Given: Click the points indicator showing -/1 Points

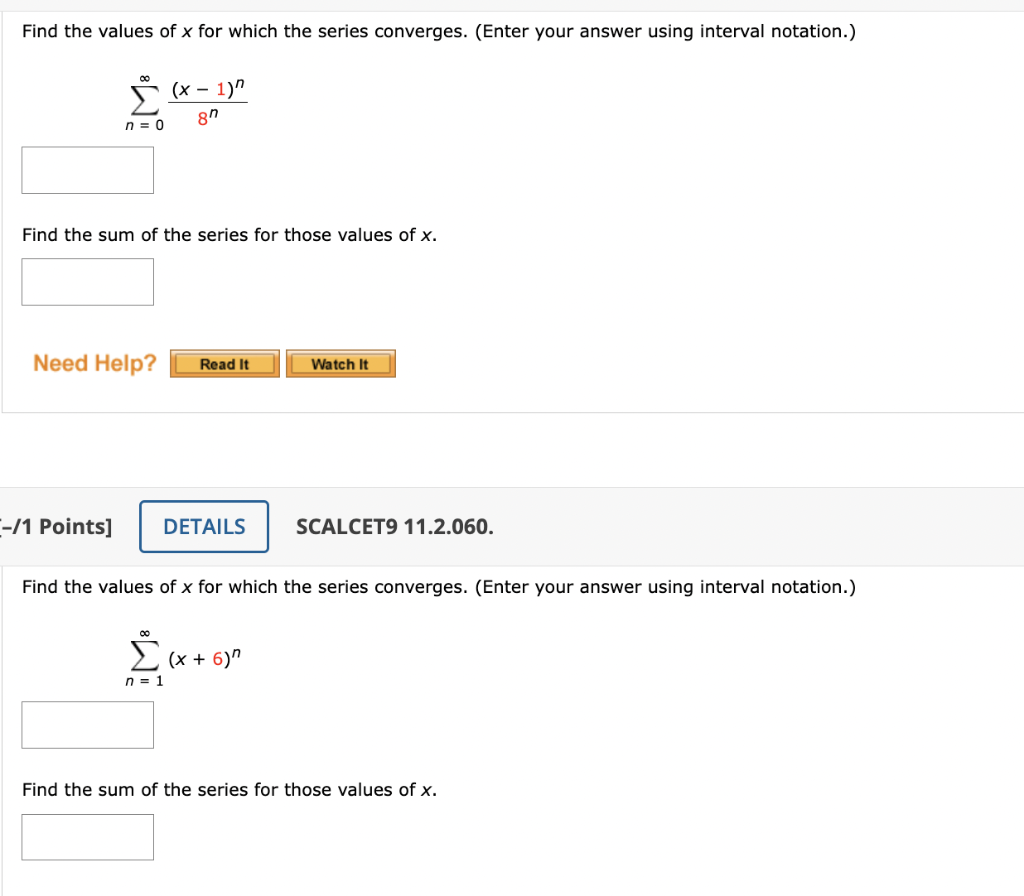Looking at the screenshot, I should 55,526.
